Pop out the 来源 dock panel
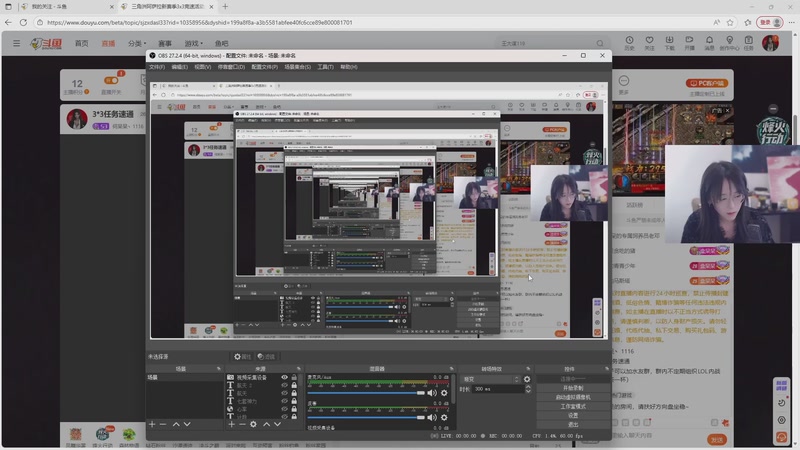 [298, 368]
